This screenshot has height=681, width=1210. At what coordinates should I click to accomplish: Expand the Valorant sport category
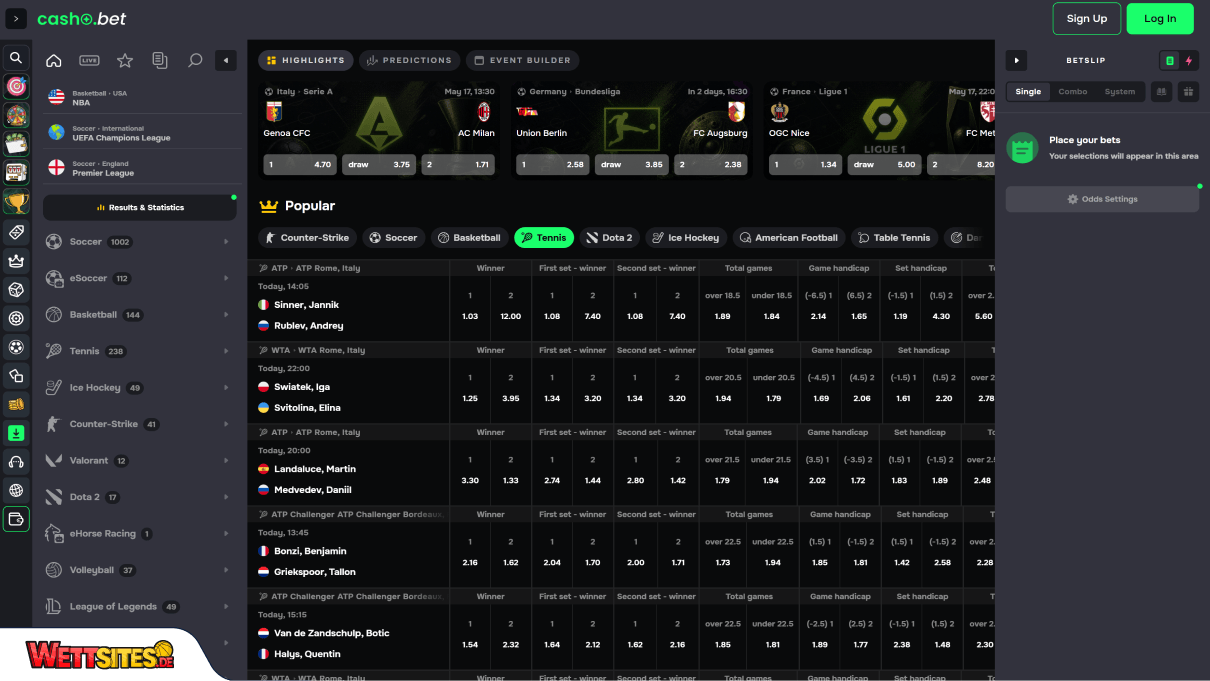click(140, 461)
